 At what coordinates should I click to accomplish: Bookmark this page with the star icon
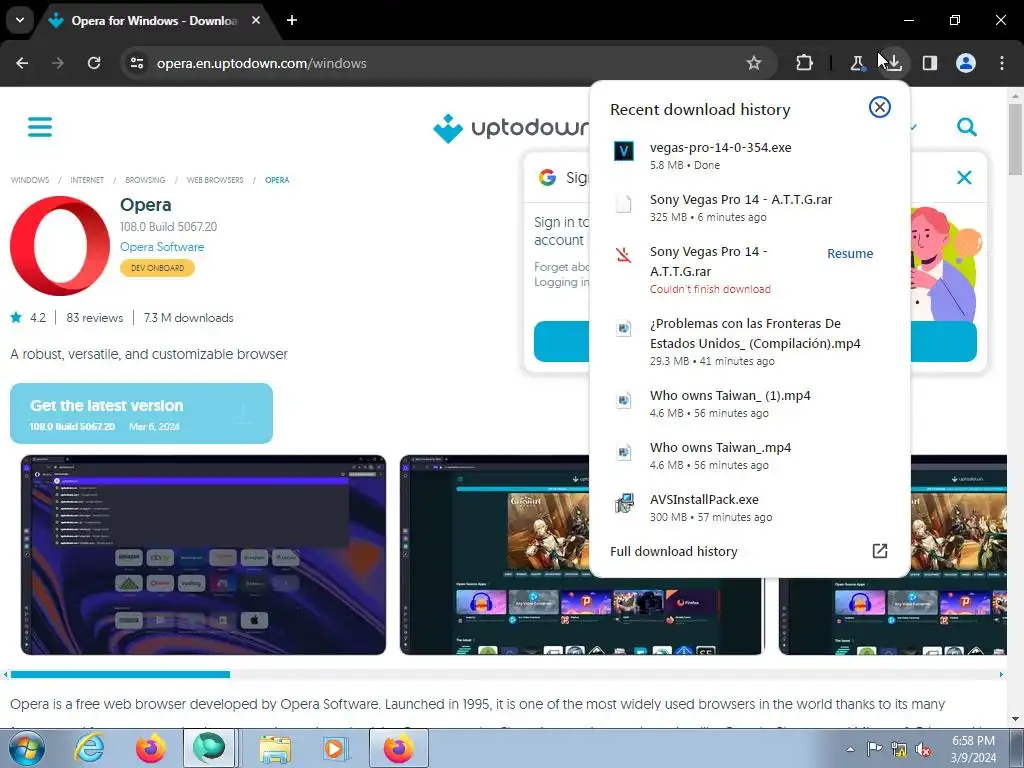[754, 63]
